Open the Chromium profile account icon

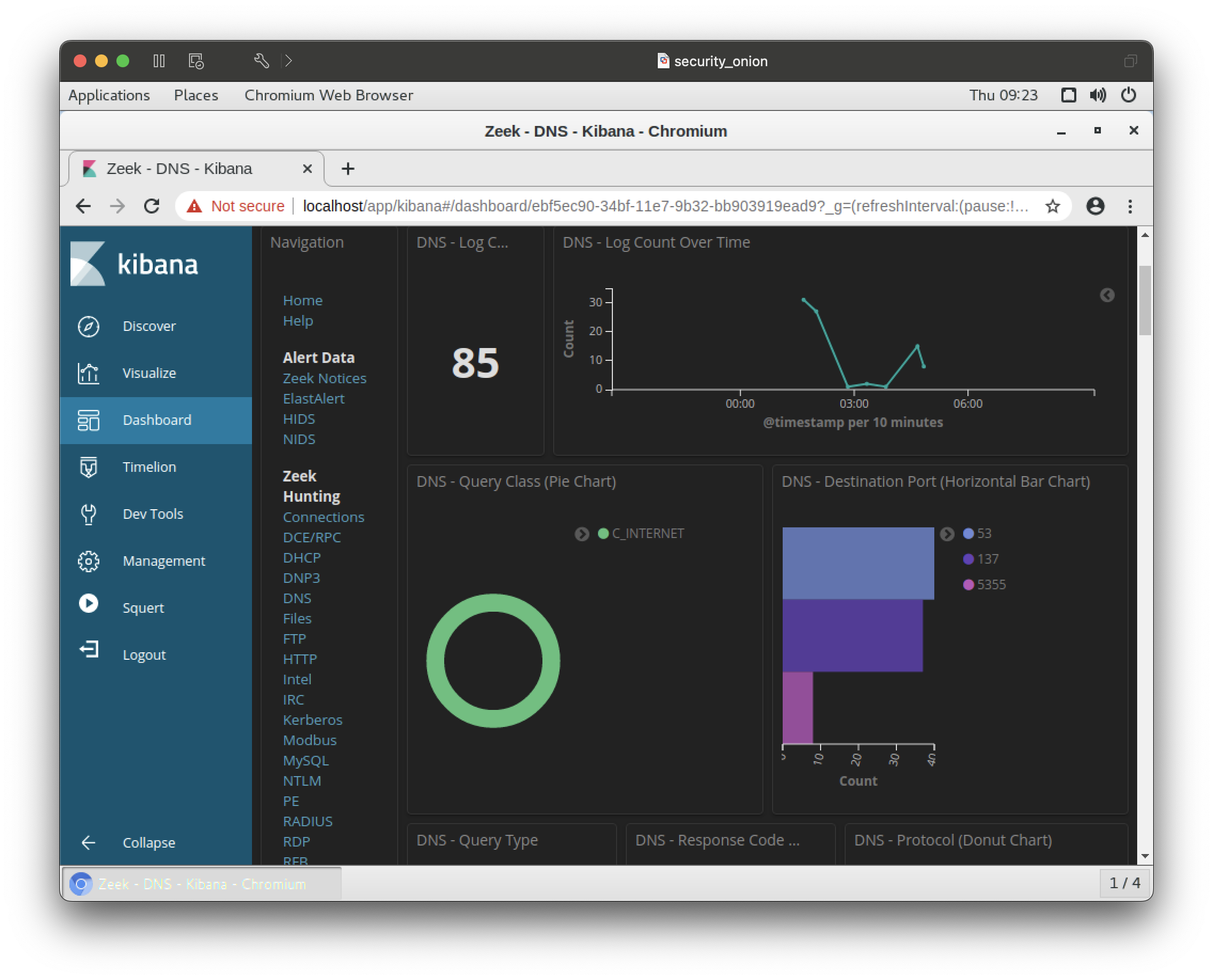(x=1096, y=206)
